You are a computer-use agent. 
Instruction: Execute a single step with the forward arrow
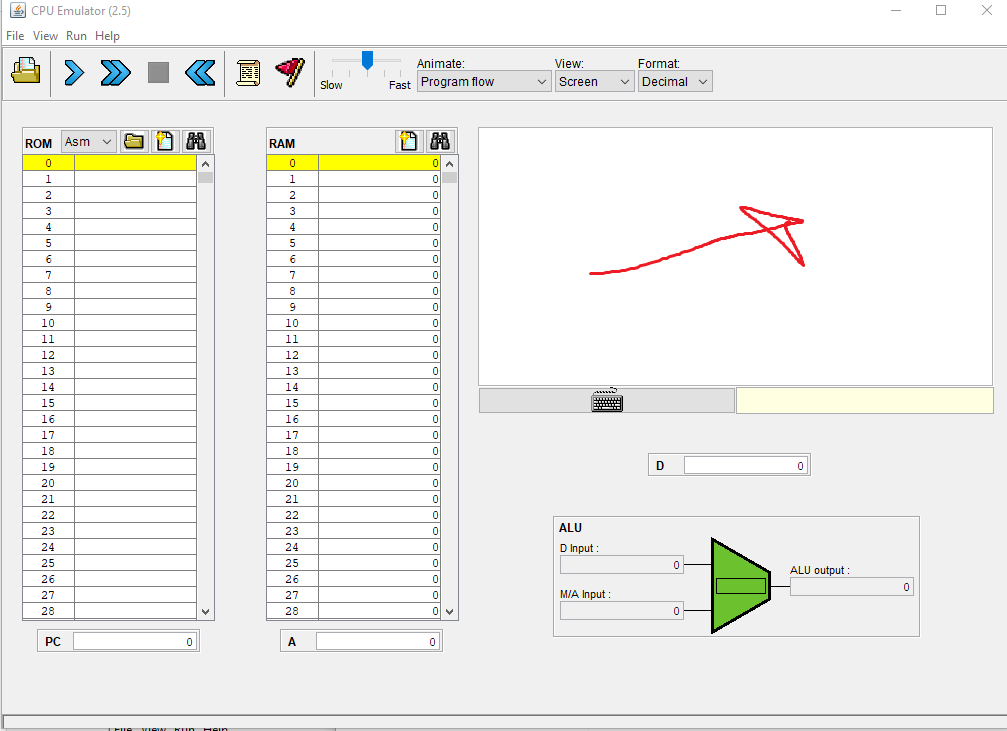pyautogui.click(x=73, y=71)
